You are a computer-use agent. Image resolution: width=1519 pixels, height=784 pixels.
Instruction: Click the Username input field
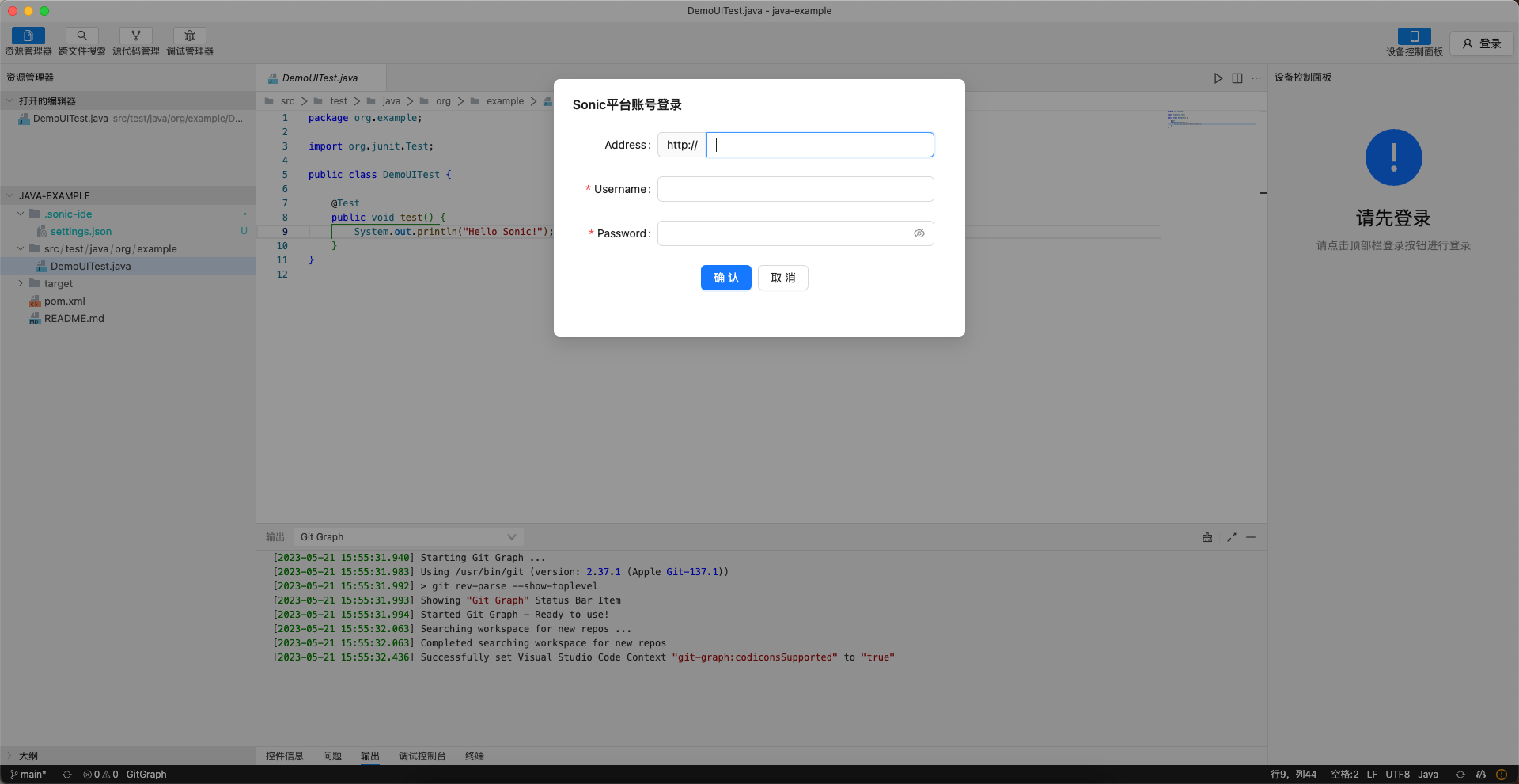coord(795,189)
